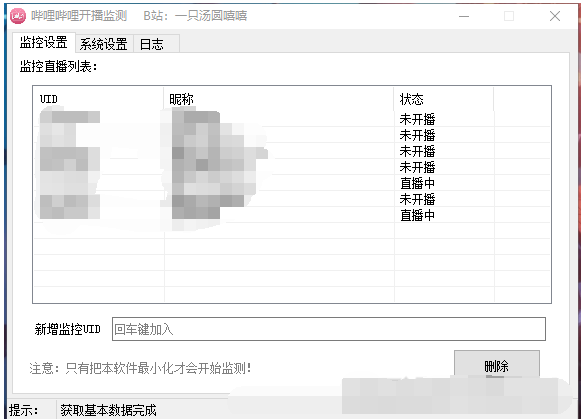Click the 新增监控UID label
581x419 pixels.
click(67, 329)
